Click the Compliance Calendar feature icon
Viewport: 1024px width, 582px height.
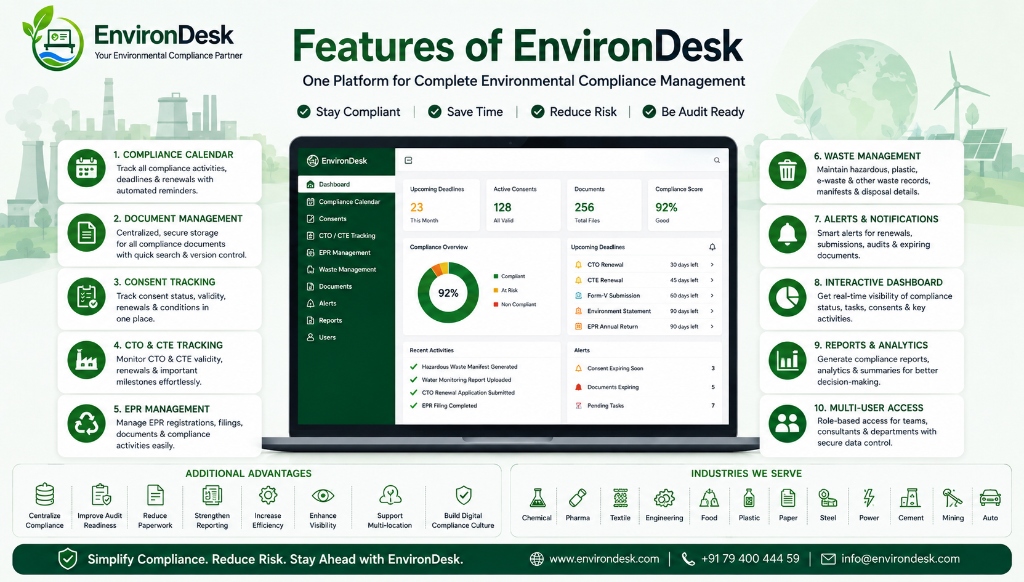[86, 168]
